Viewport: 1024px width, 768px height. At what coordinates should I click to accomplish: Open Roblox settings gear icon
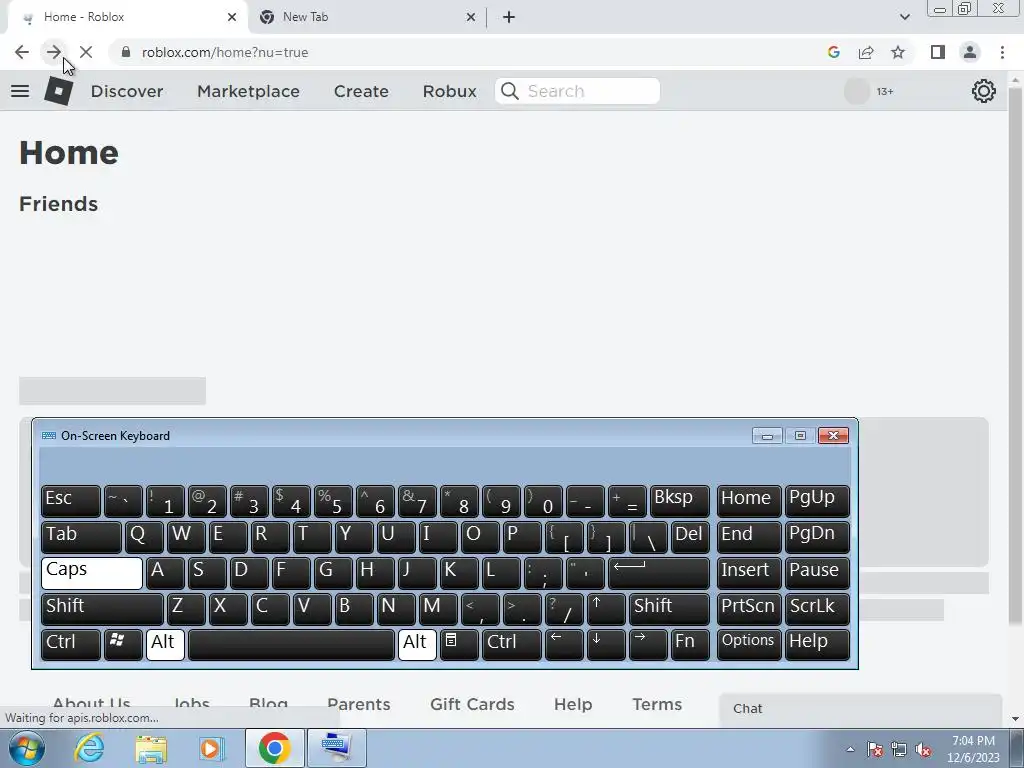(x=984, y=91)
